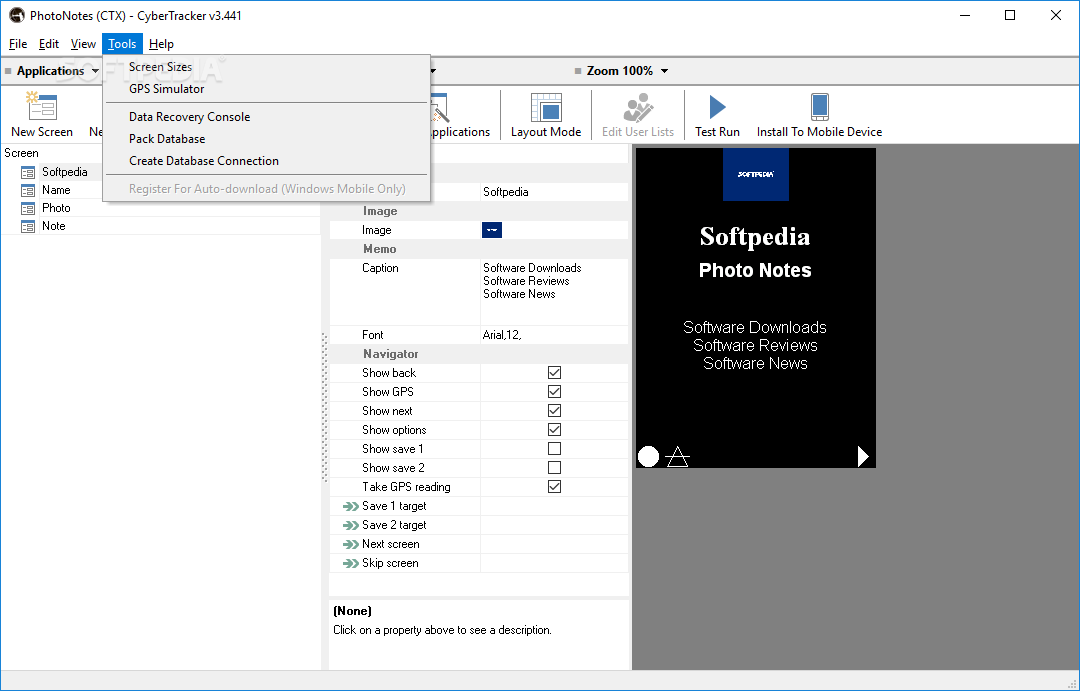The image size is (1080, 691).
Task: Enable the Show save 1 checkbox
Action: click(x=554, y=448)
